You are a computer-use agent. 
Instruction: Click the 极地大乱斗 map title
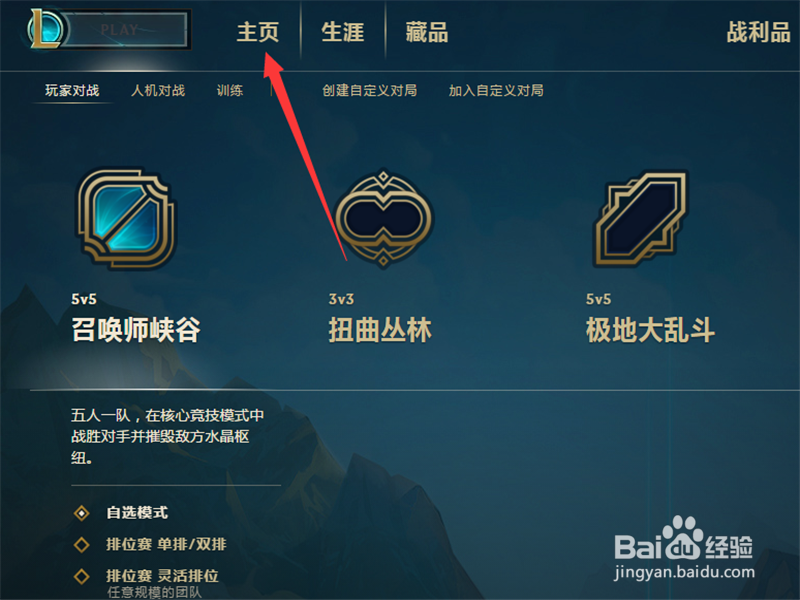pyautogui.click(x=650, y=330)
